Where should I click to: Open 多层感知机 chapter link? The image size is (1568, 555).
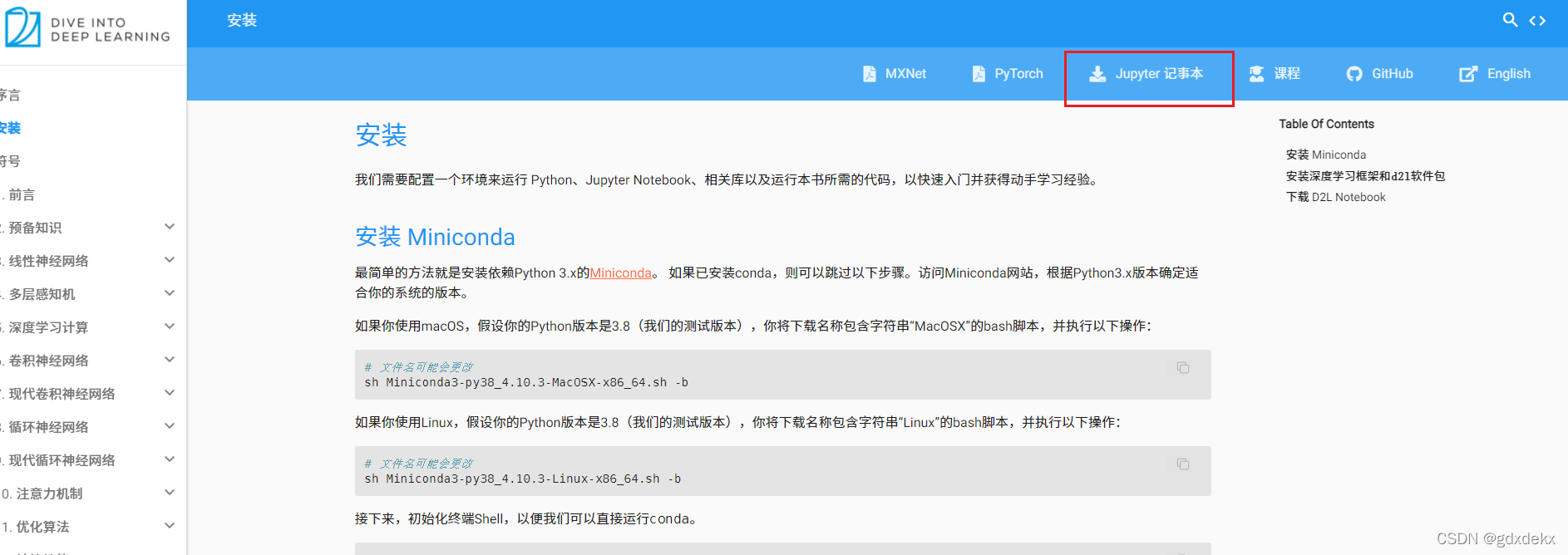[38, 294]
